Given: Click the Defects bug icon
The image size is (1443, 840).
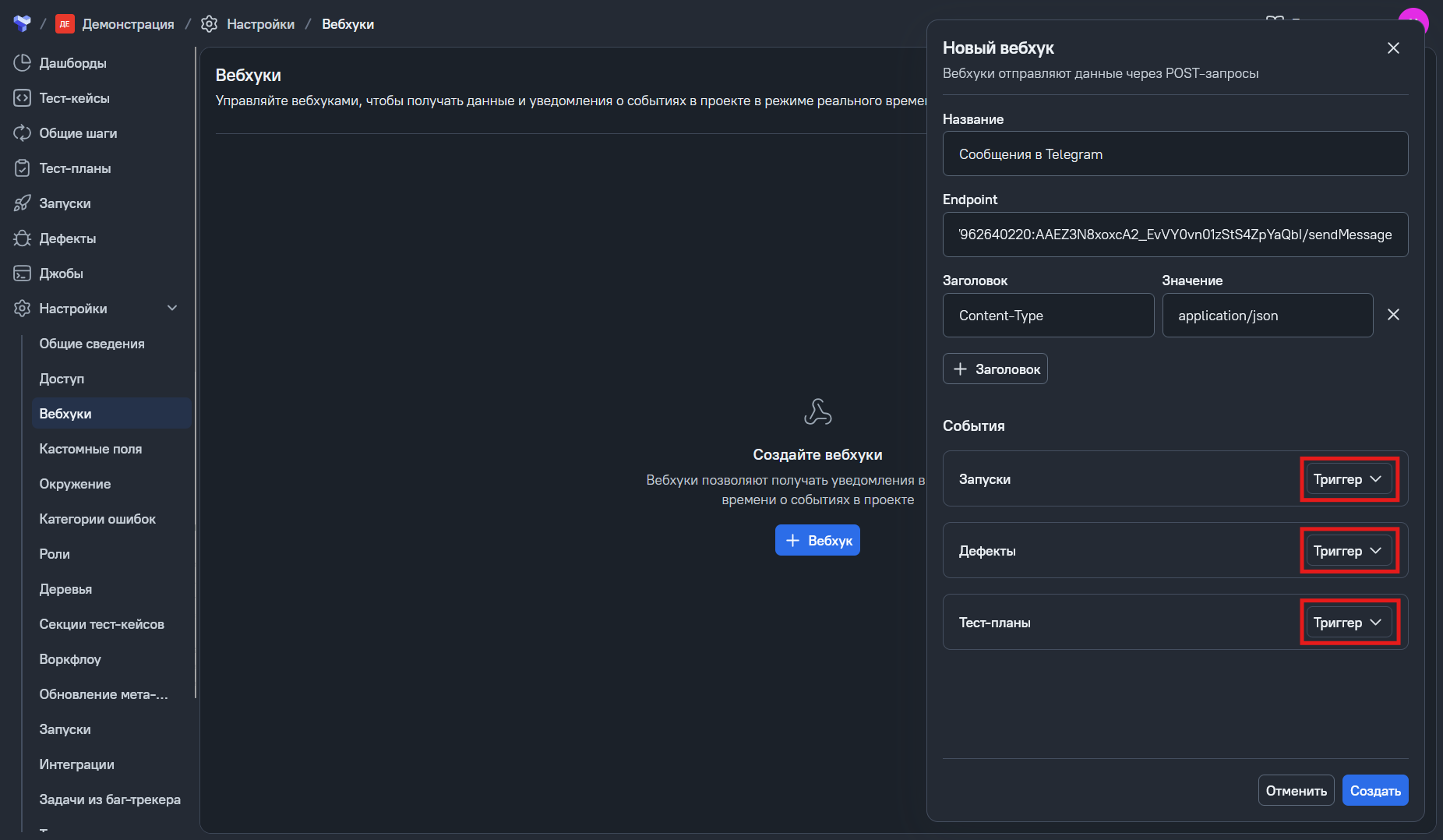Looking at the screenshot, I should (22, 238).
